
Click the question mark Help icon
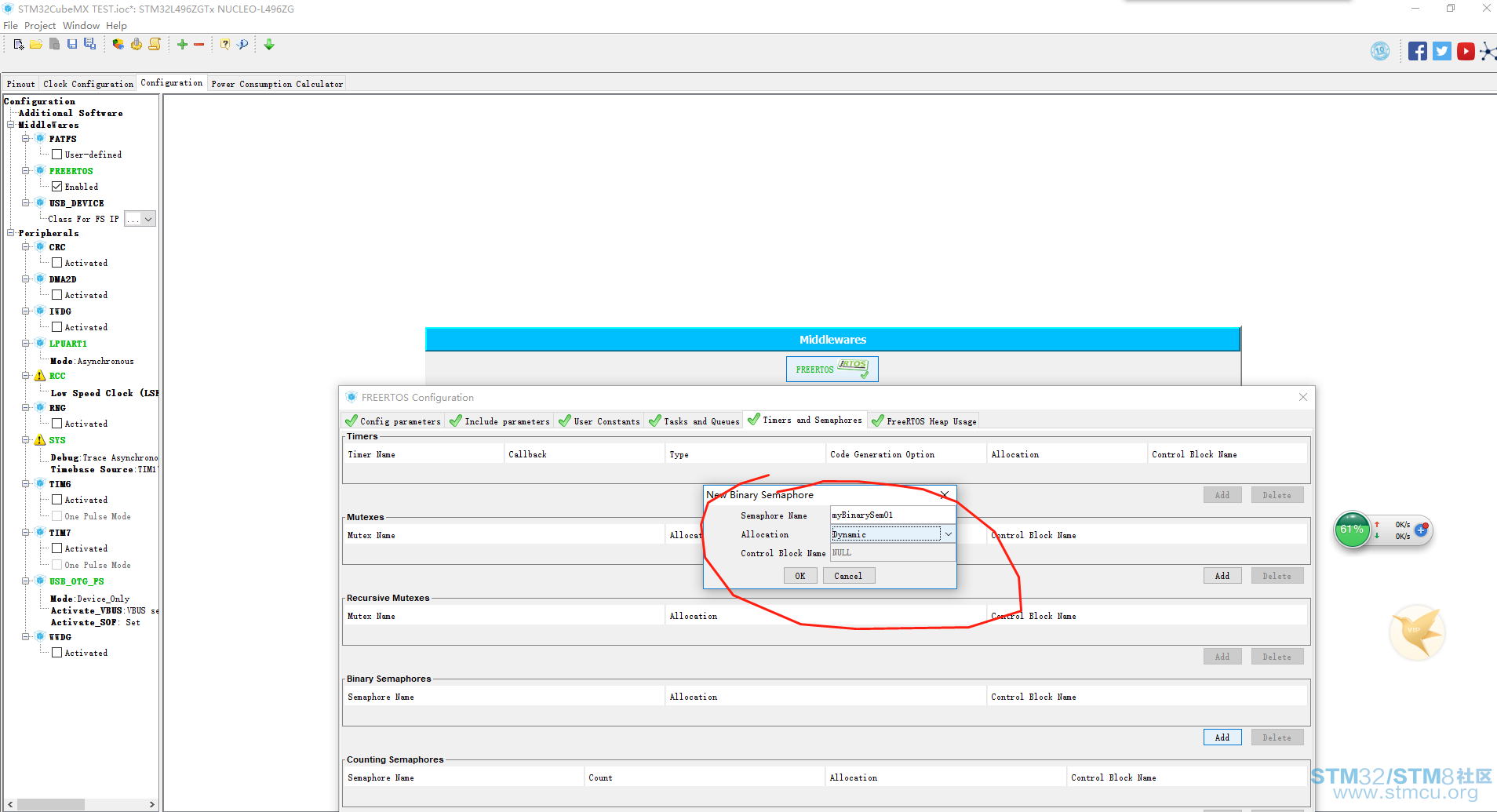[x=225, y=45]
